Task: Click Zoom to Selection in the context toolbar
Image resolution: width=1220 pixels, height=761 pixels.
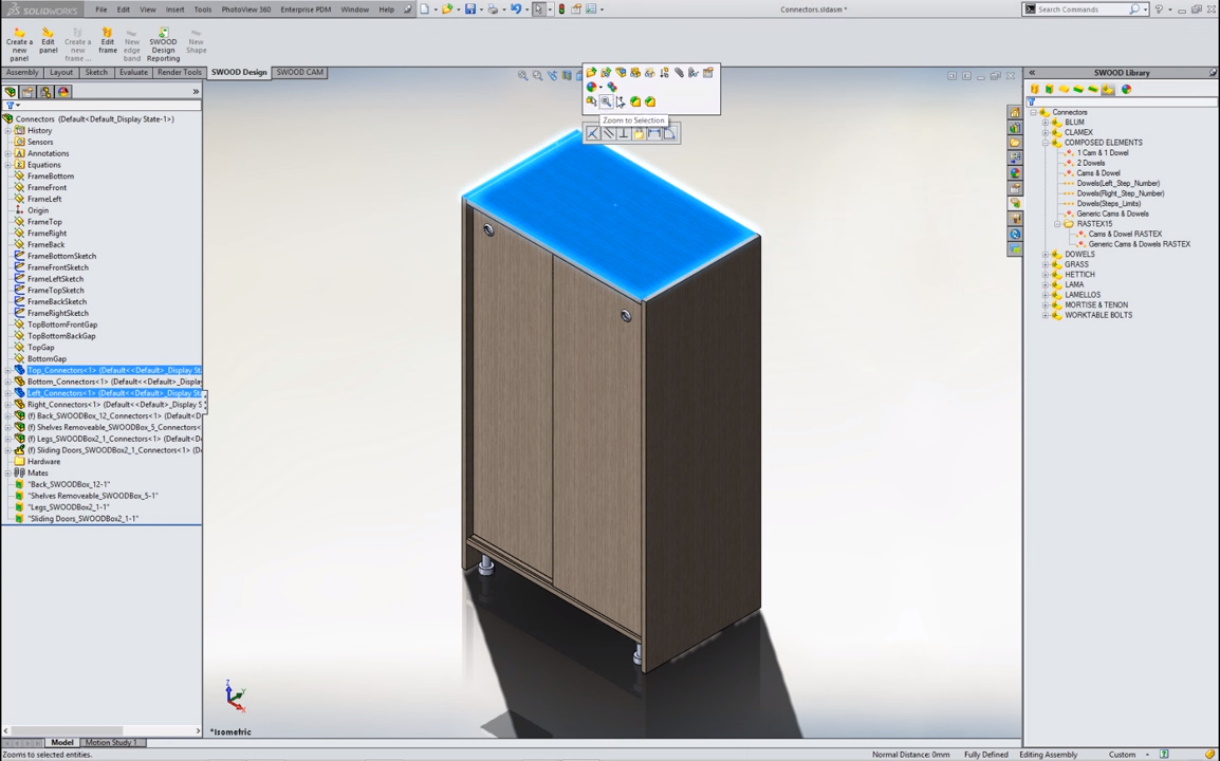Action: (x=606, y=102)
